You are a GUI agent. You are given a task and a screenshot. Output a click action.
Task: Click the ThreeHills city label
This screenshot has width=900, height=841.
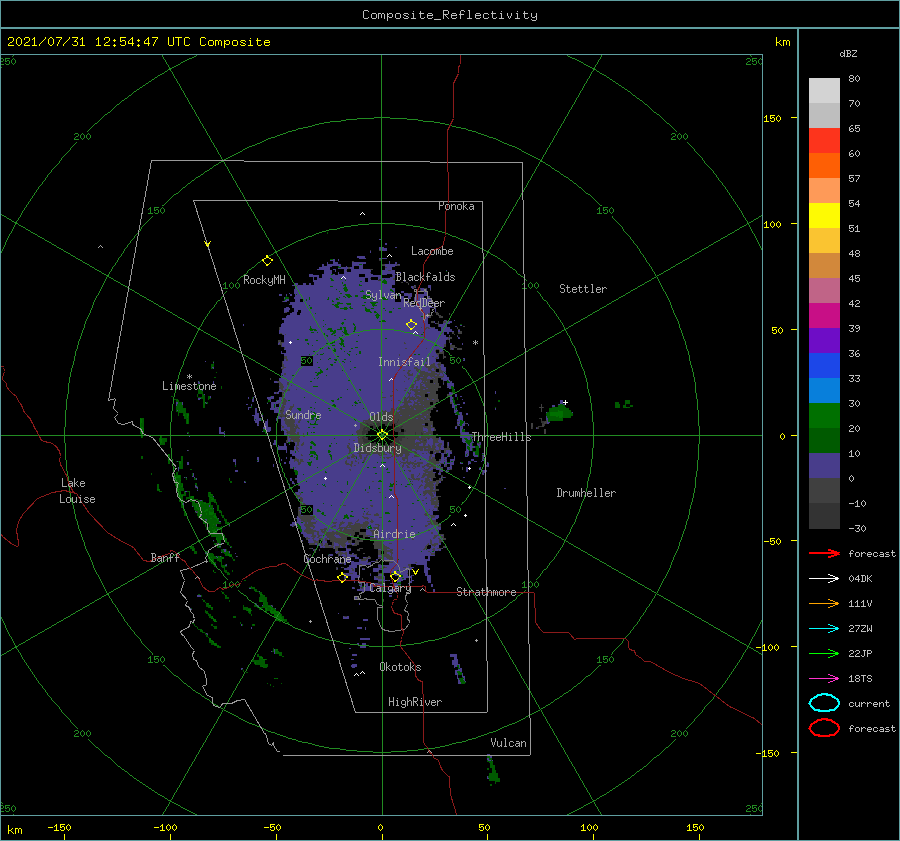501,437
